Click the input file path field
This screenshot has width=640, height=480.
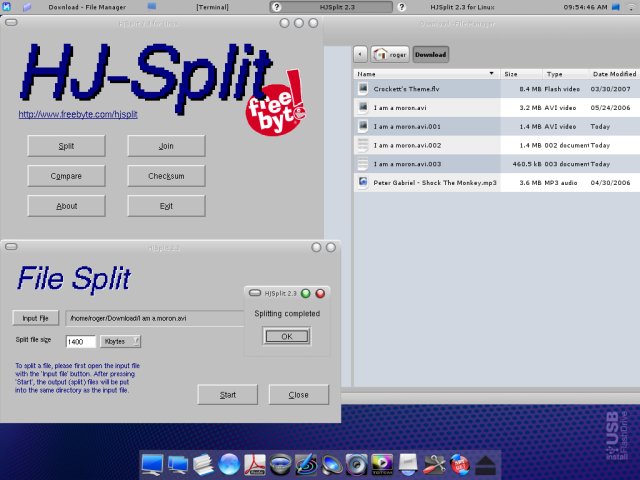pos(155,318)
